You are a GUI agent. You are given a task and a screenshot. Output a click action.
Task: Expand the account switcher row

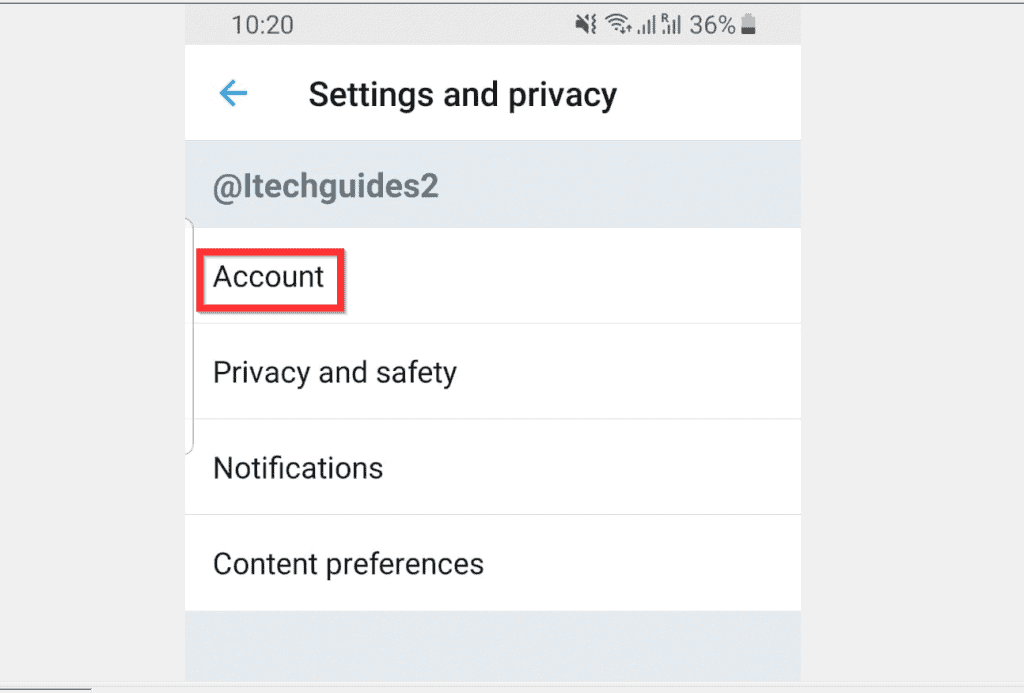493,185
